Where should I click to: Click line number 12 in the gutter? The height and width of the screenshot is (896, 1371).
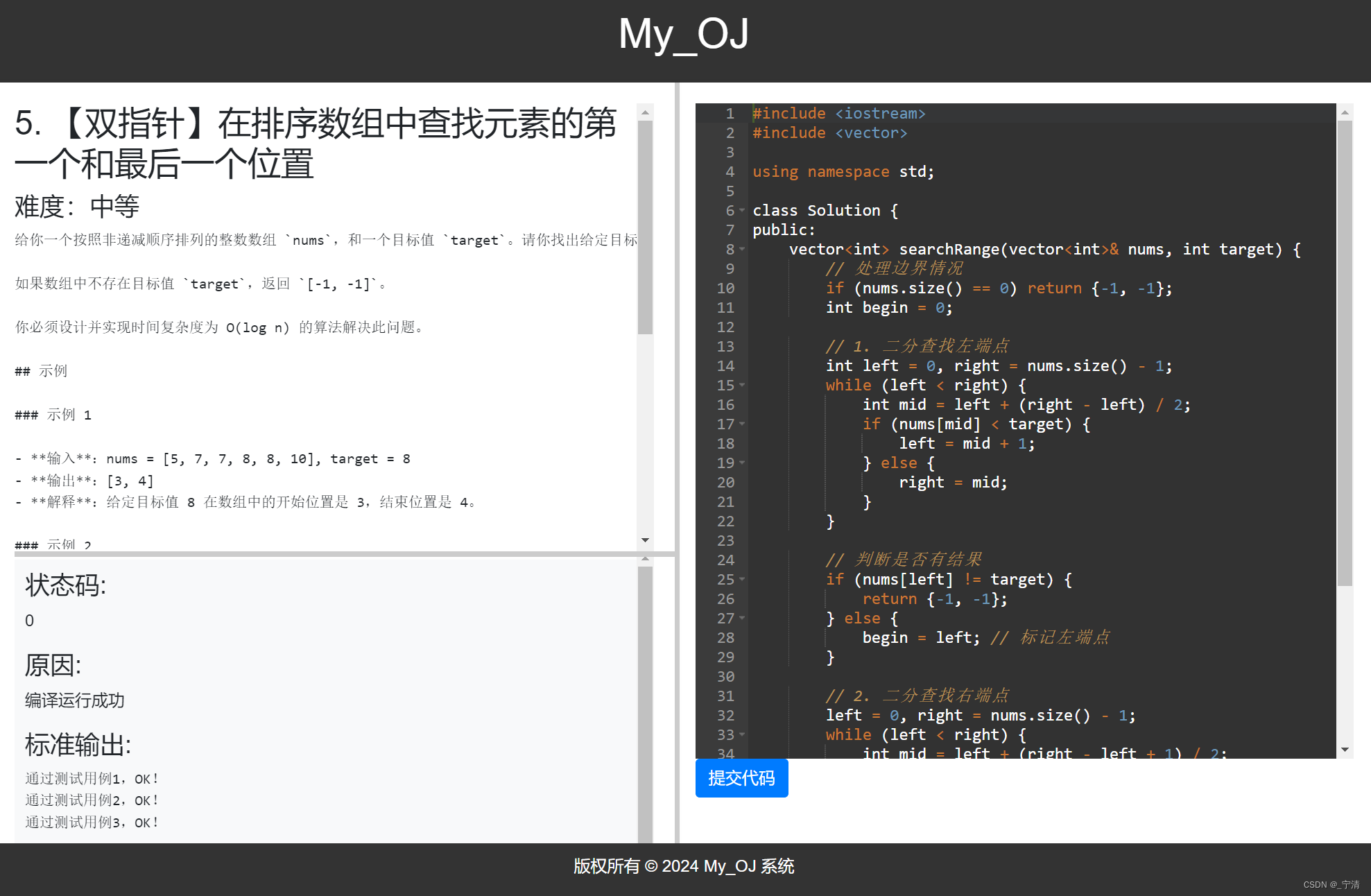click(x=725, y=327)
